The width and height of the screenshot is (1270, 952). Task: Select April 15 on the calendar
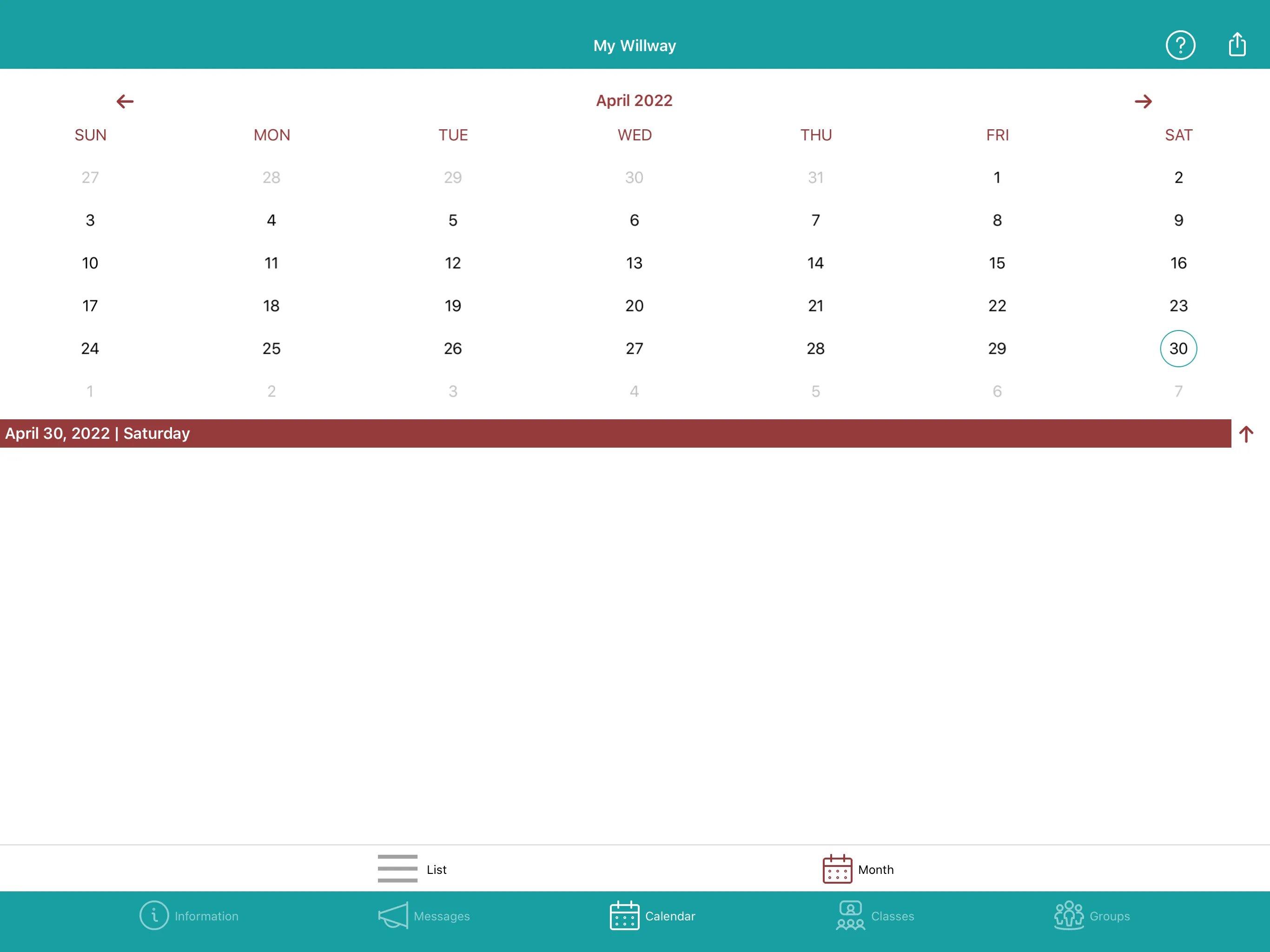[997, 263]
